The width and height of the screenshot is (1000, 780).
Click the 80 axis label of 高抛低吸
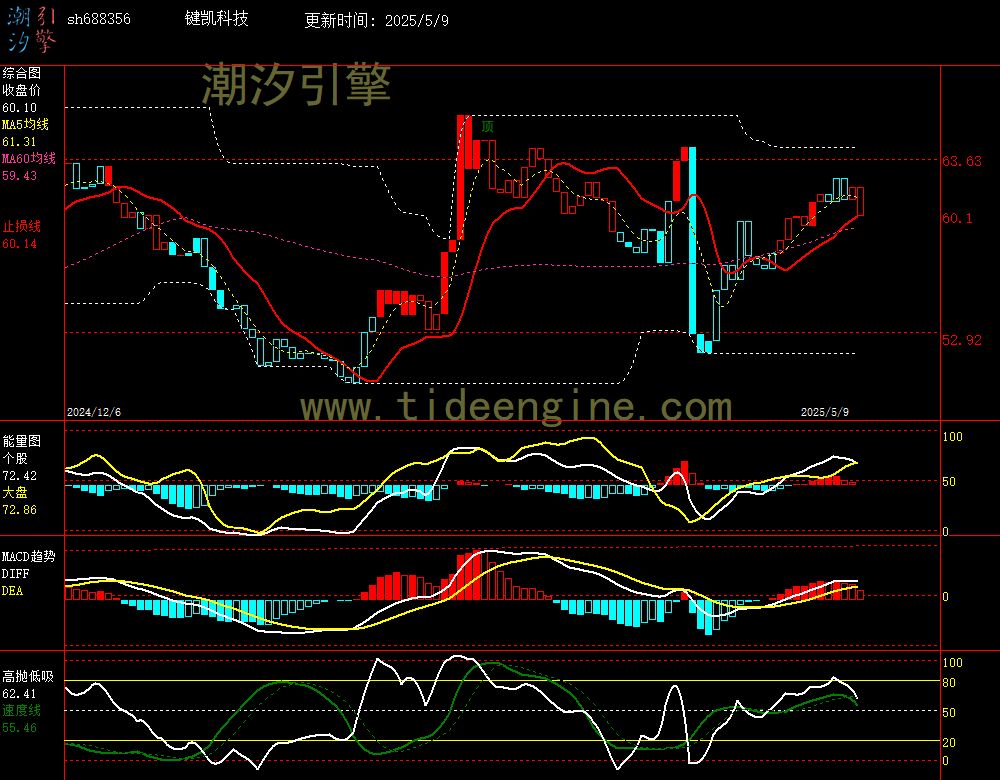point(949,683)
